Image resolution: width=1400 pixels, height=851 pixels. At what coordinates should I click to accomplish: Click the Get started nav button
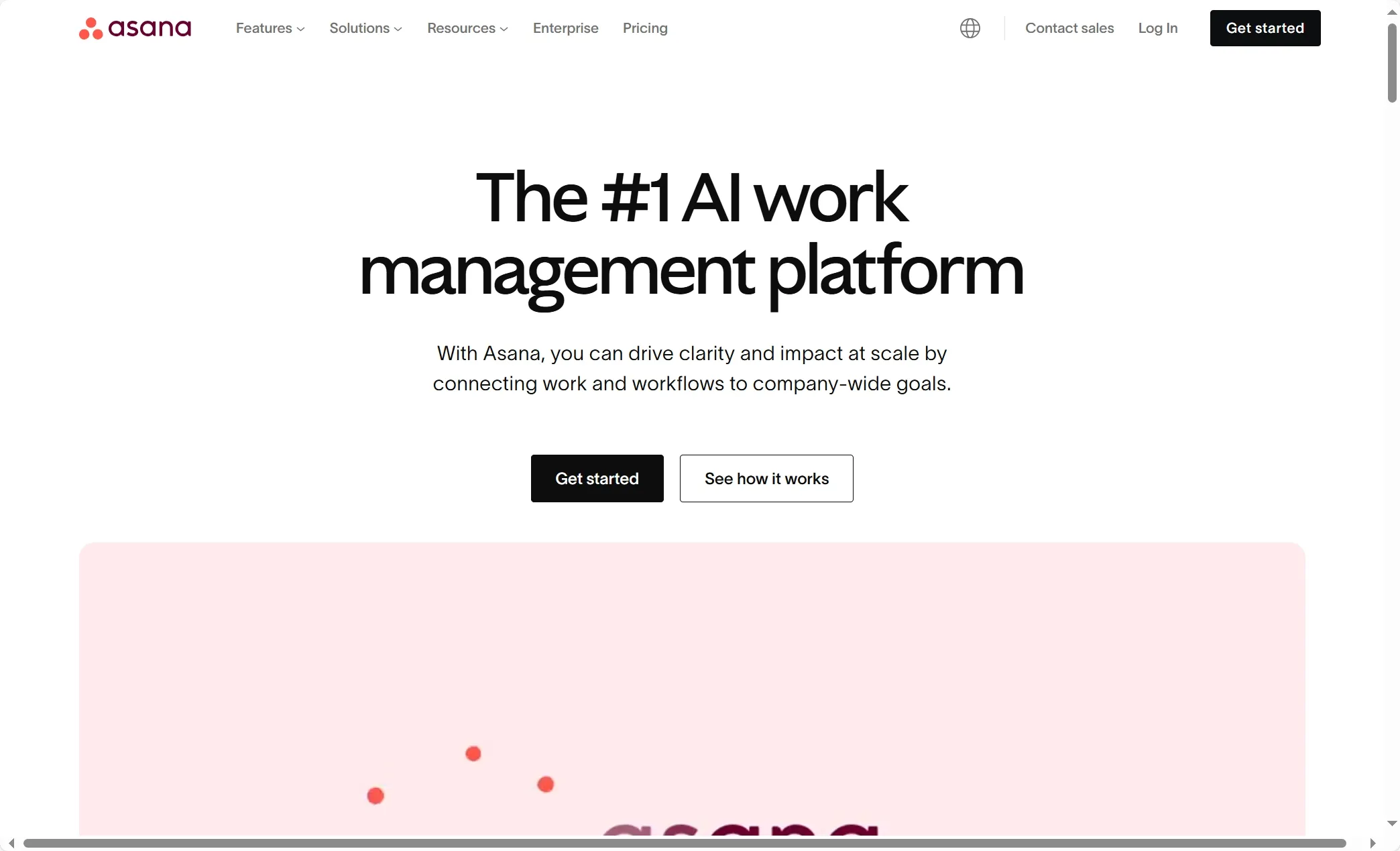click(1265, 28)
